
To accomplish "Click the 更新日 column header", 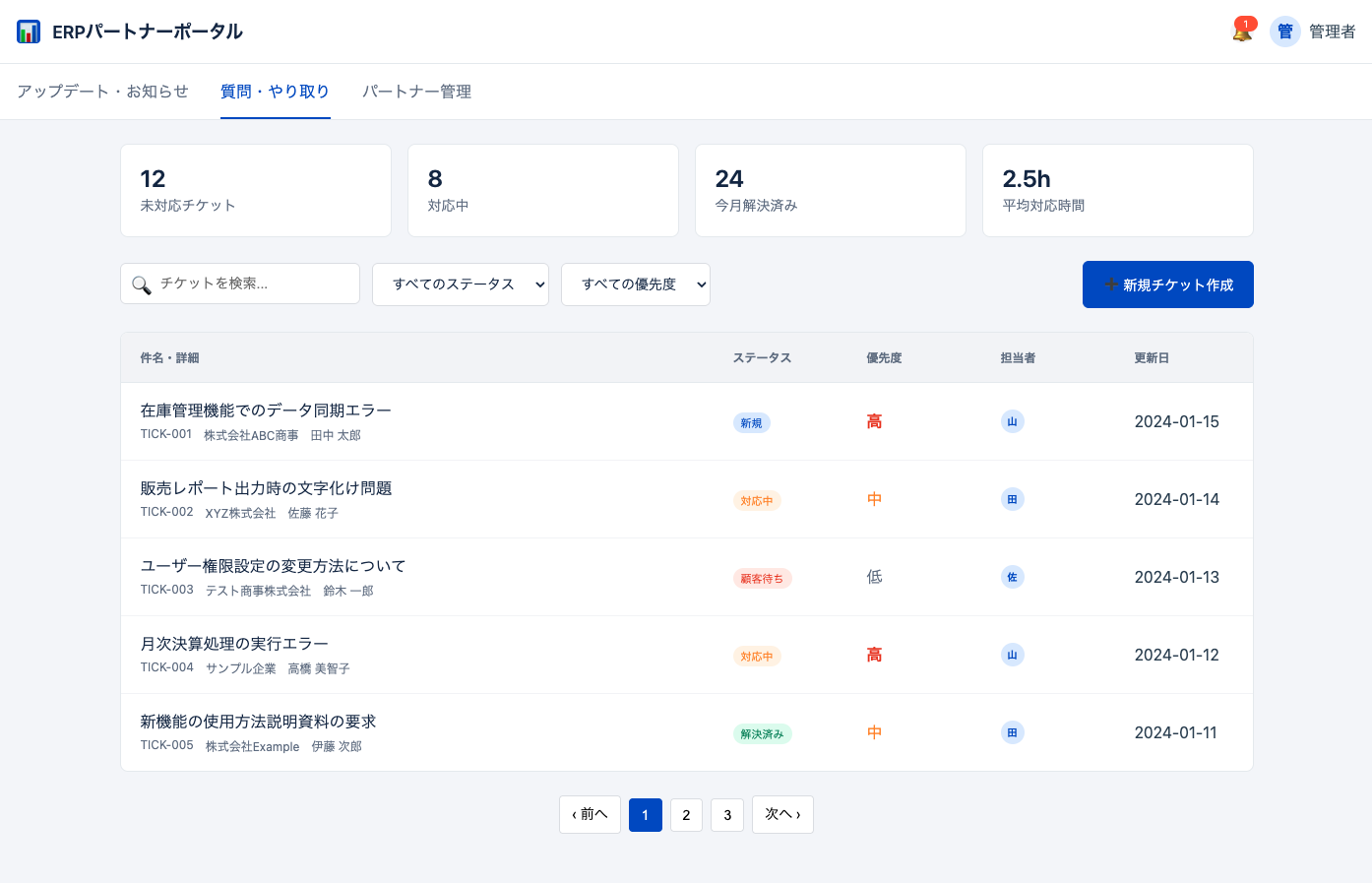I will coord(1152,358).
